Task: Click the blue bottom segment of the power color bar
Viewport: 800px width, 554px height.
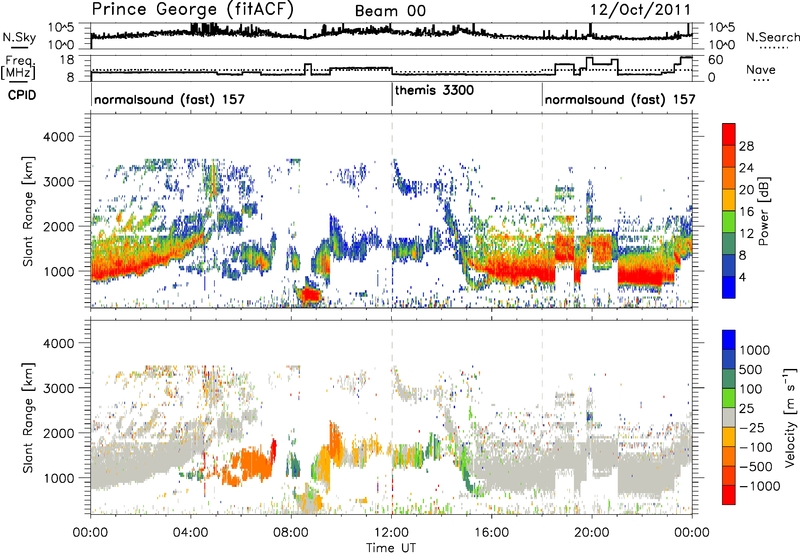Action: coord(729,287)
